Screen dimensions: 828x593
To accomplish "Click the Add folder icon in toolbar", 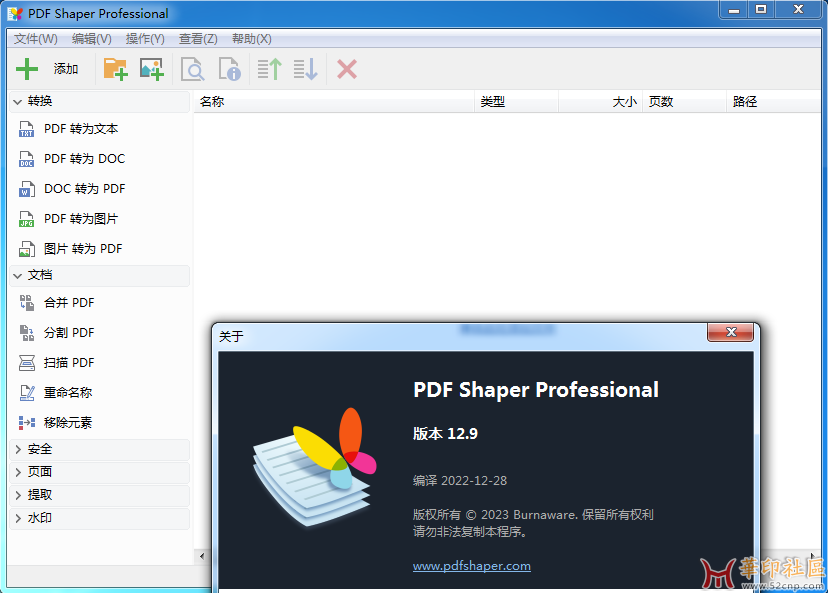I will click(116, 69).
